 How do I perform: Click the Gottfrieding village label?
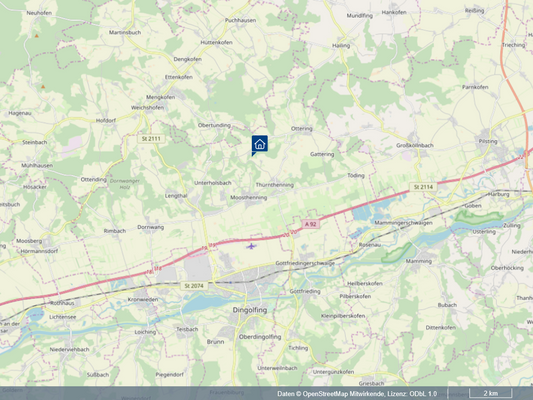point(305,291)
